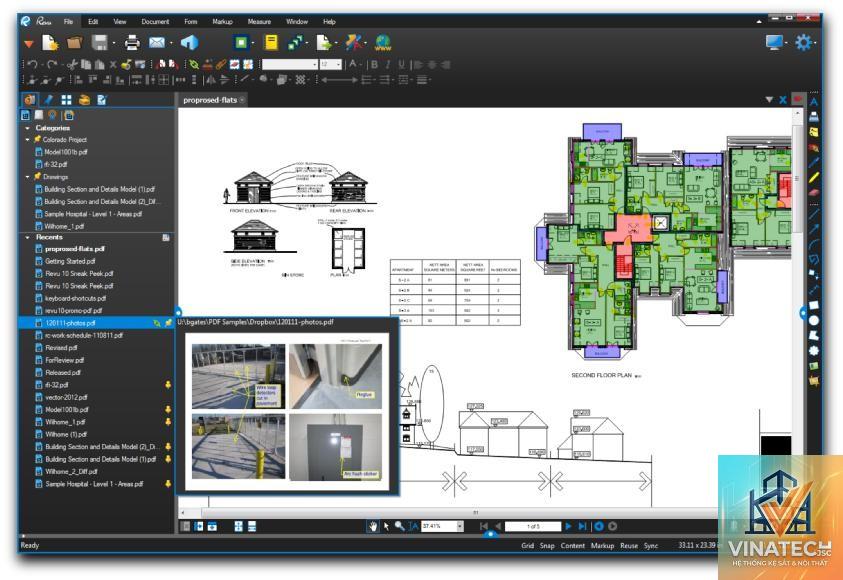
Task: Toggle Markup snapping in the status bar
Action: tap(603, 546)
